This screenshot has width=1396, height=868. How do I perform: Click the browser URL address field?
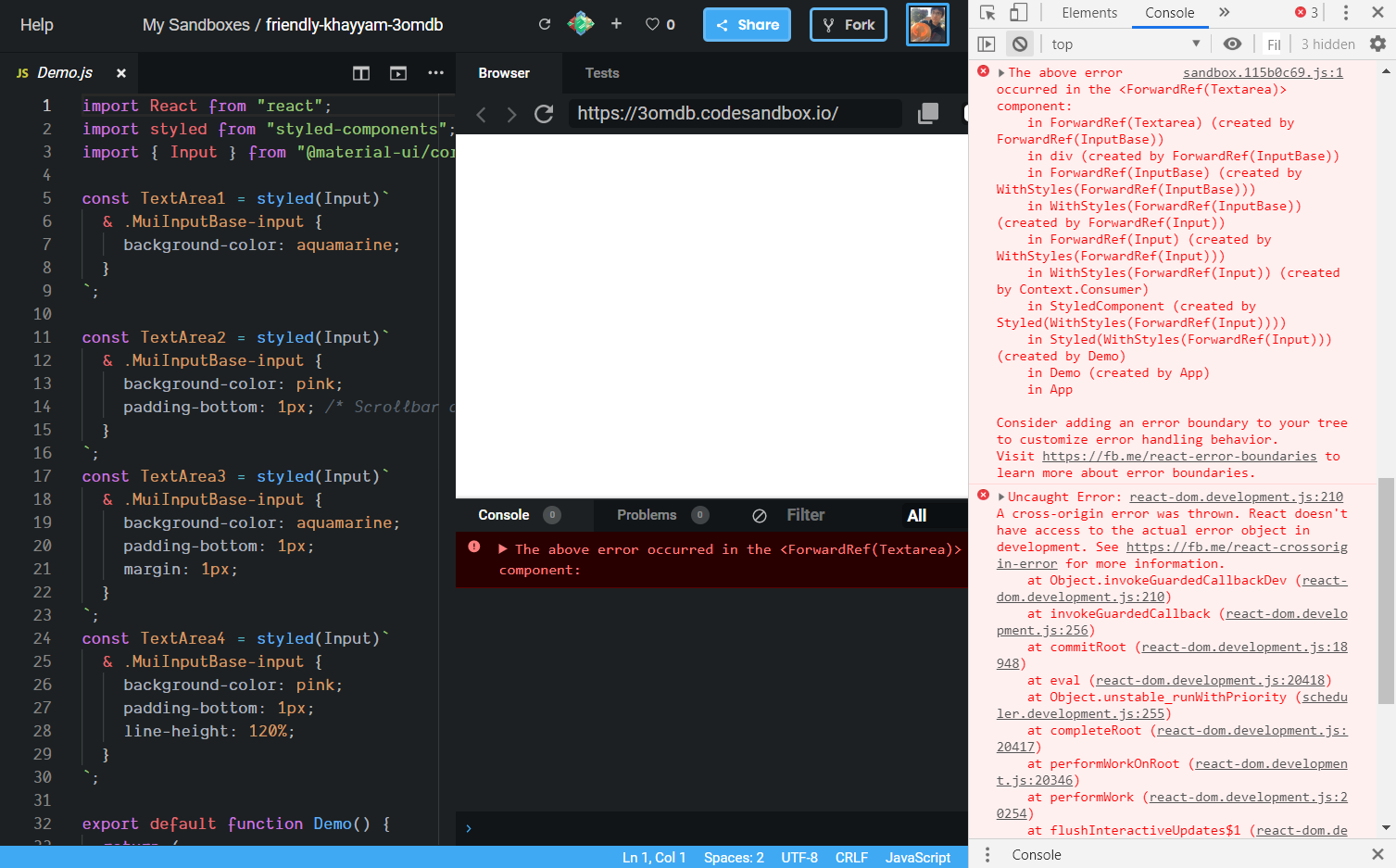(x=732, y=113)
